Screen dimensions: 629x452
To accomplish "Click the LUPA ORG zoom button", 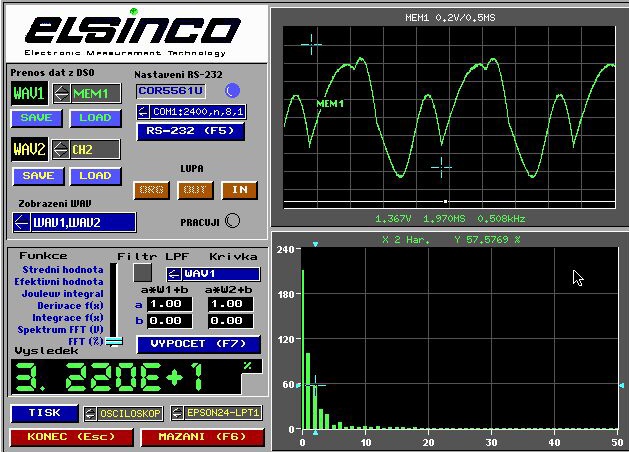I will click(151, 190).
